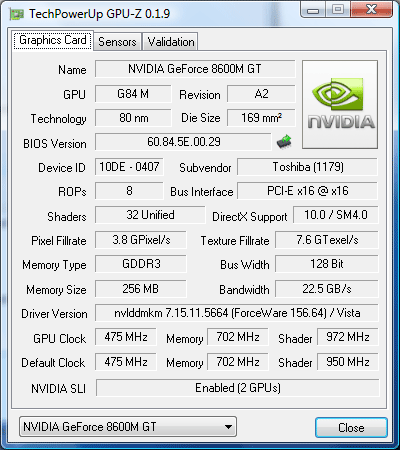Screen dimensions: 400x450
Task: Open the Validation tab
Action: click(x=171, y=42)
